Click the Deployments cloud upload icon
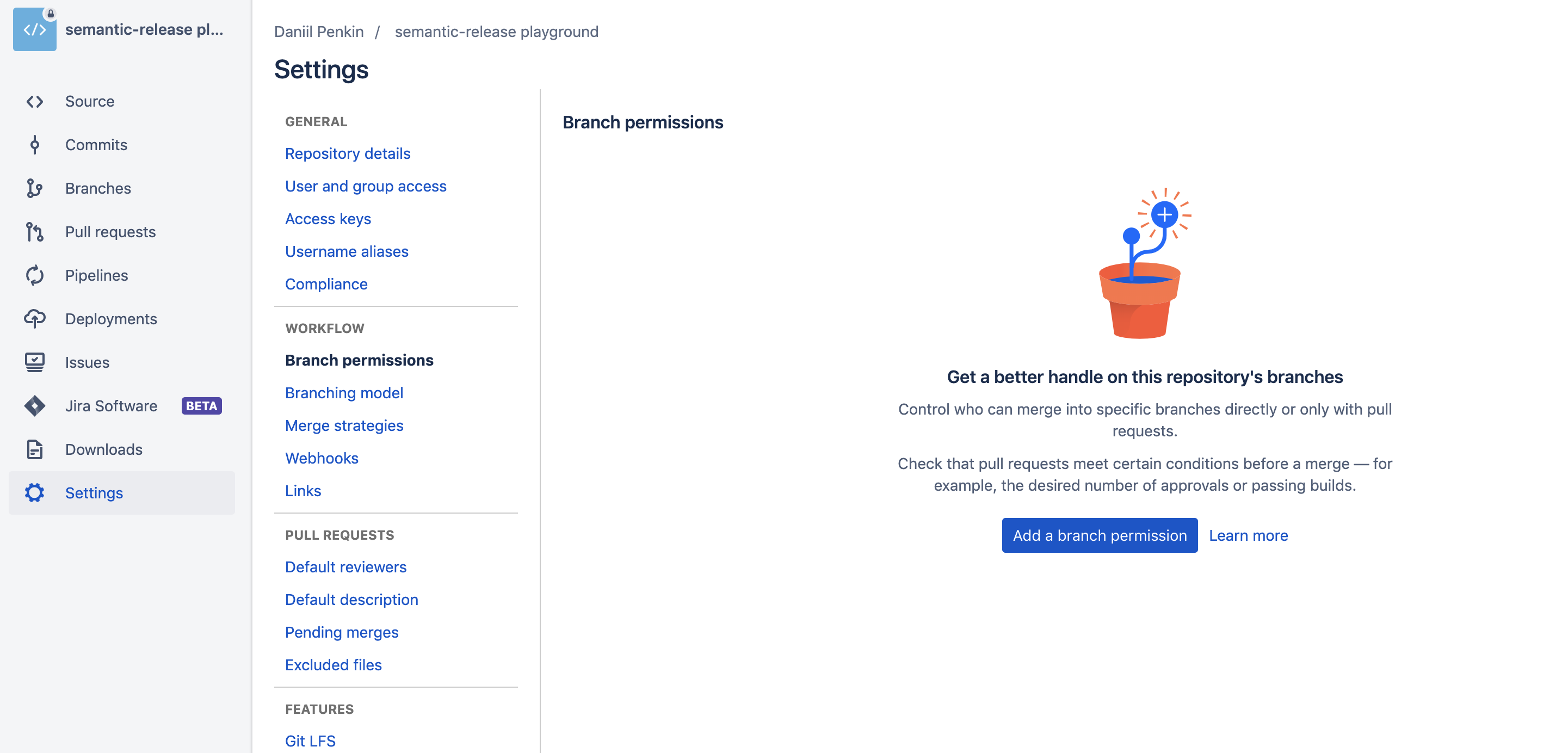This screenshot has height=753, width=1568. tap(35, 318)
